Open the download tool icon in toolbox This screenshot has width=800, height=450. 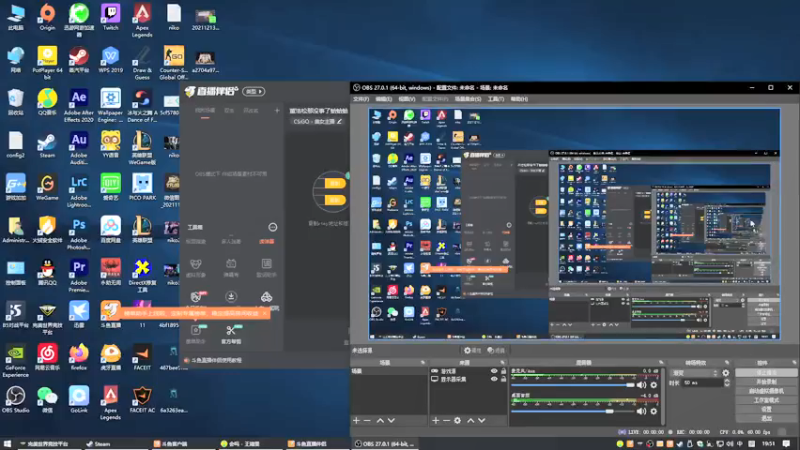click(231, 297)
